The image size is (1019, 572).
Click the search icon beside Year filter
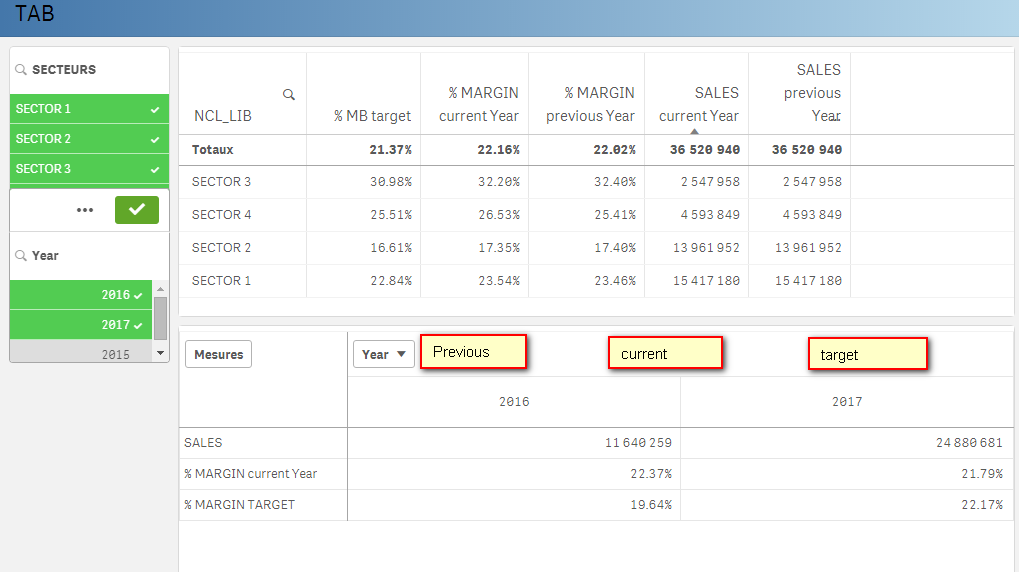[21, 255]
